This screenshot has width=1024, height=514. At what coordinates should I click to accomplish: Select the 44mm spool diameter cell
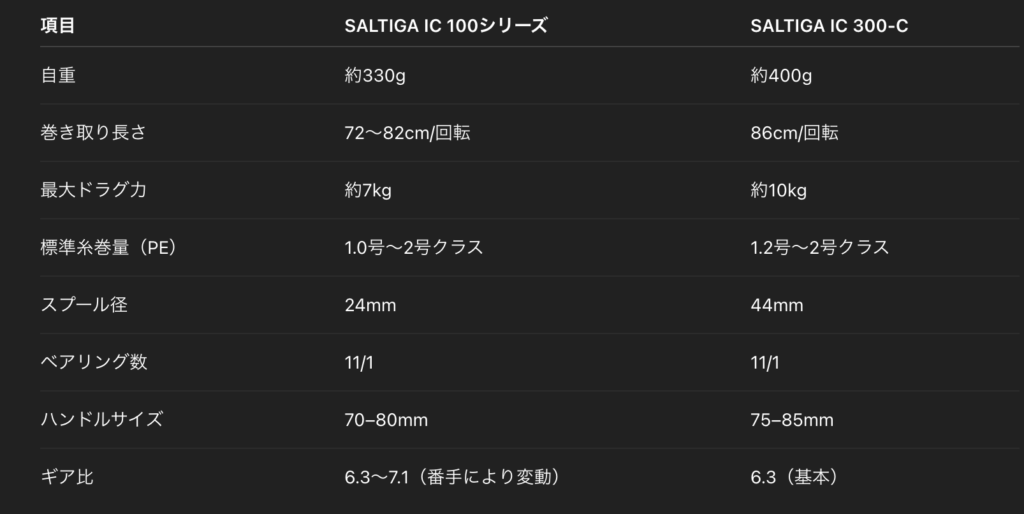pos(777,305)
